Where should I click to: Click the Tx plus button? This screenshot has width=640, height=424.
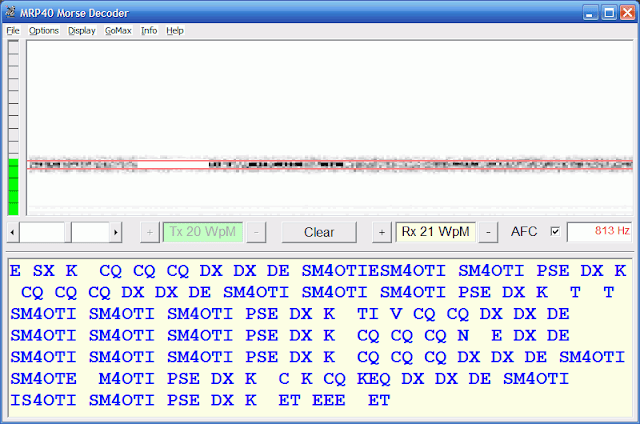pos(149,232)
